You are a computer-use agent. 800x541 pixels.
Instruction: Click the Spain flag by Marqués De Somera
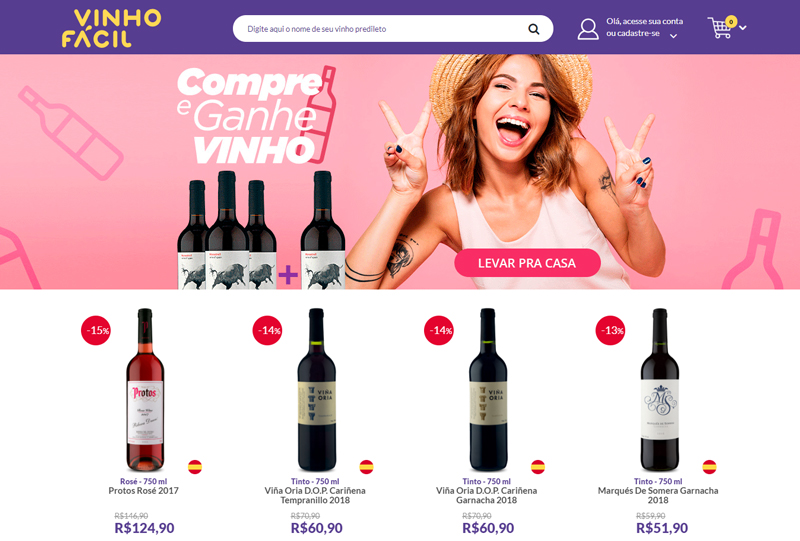coord(709,466)
